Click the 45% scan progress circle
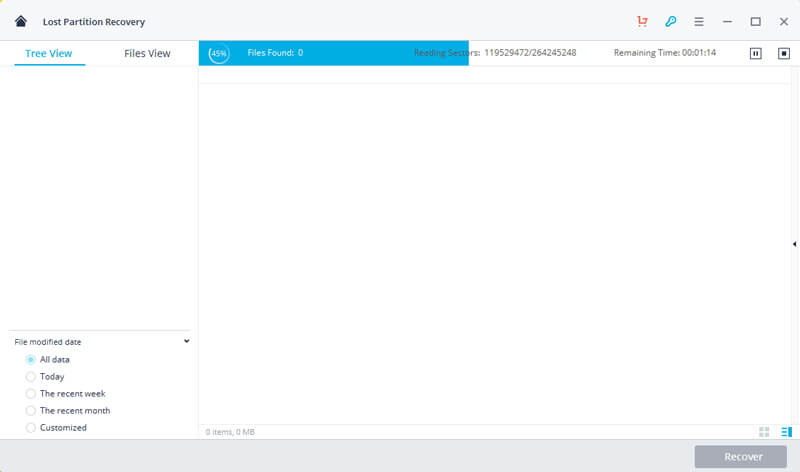Image resolution: width=800 pixels, height=472 pixels. 219,53
